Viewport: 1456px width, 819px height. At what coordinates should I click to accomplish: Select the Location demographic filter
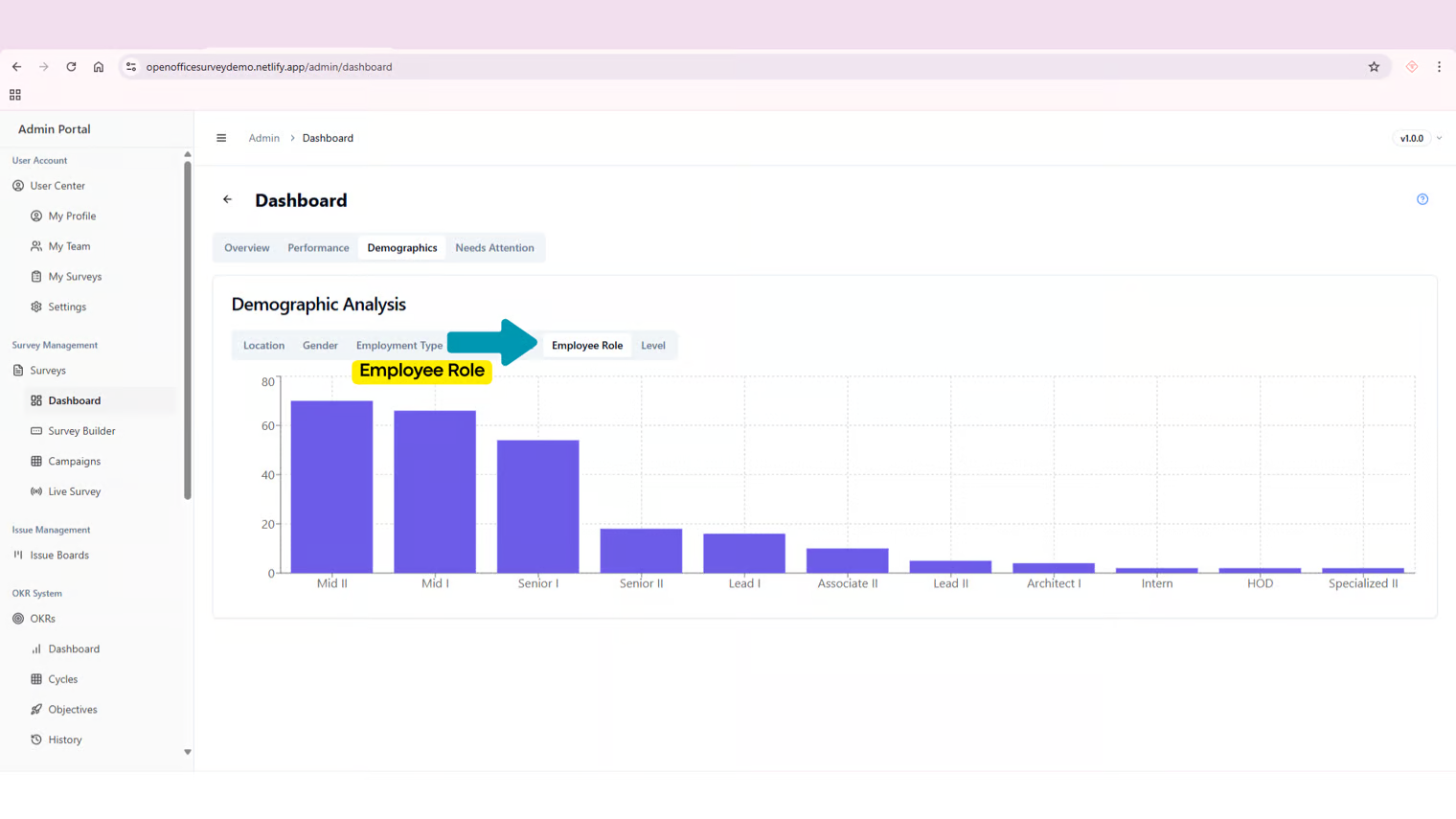pos(263,346)
